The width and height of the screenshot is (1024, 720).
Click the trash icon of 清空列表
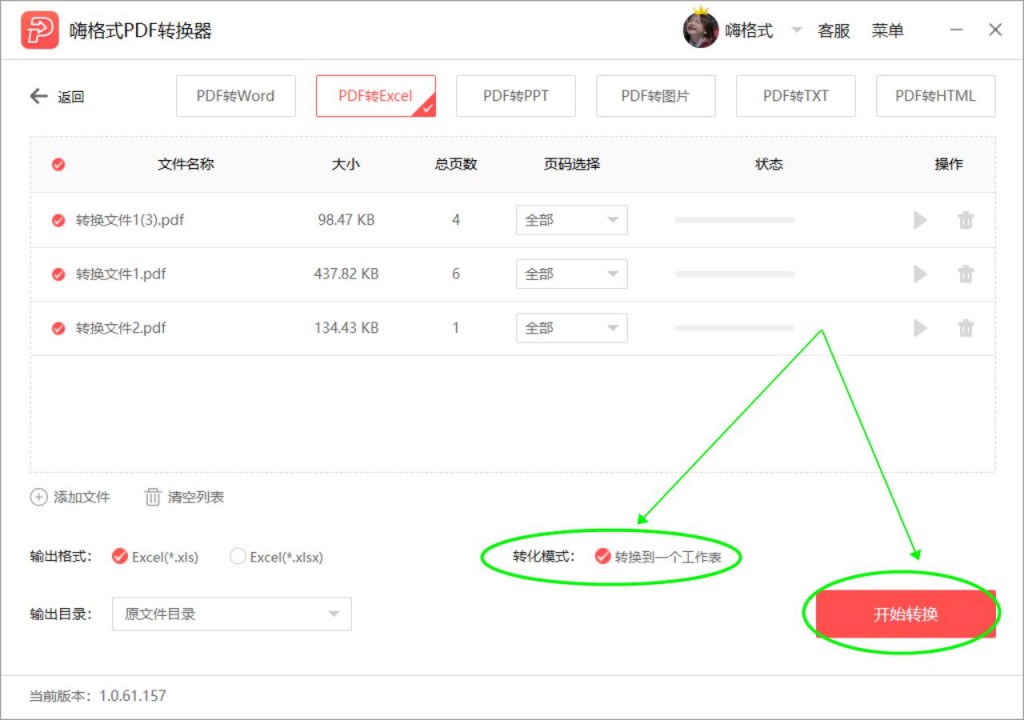pyautogui.click(x=152, y=497)
